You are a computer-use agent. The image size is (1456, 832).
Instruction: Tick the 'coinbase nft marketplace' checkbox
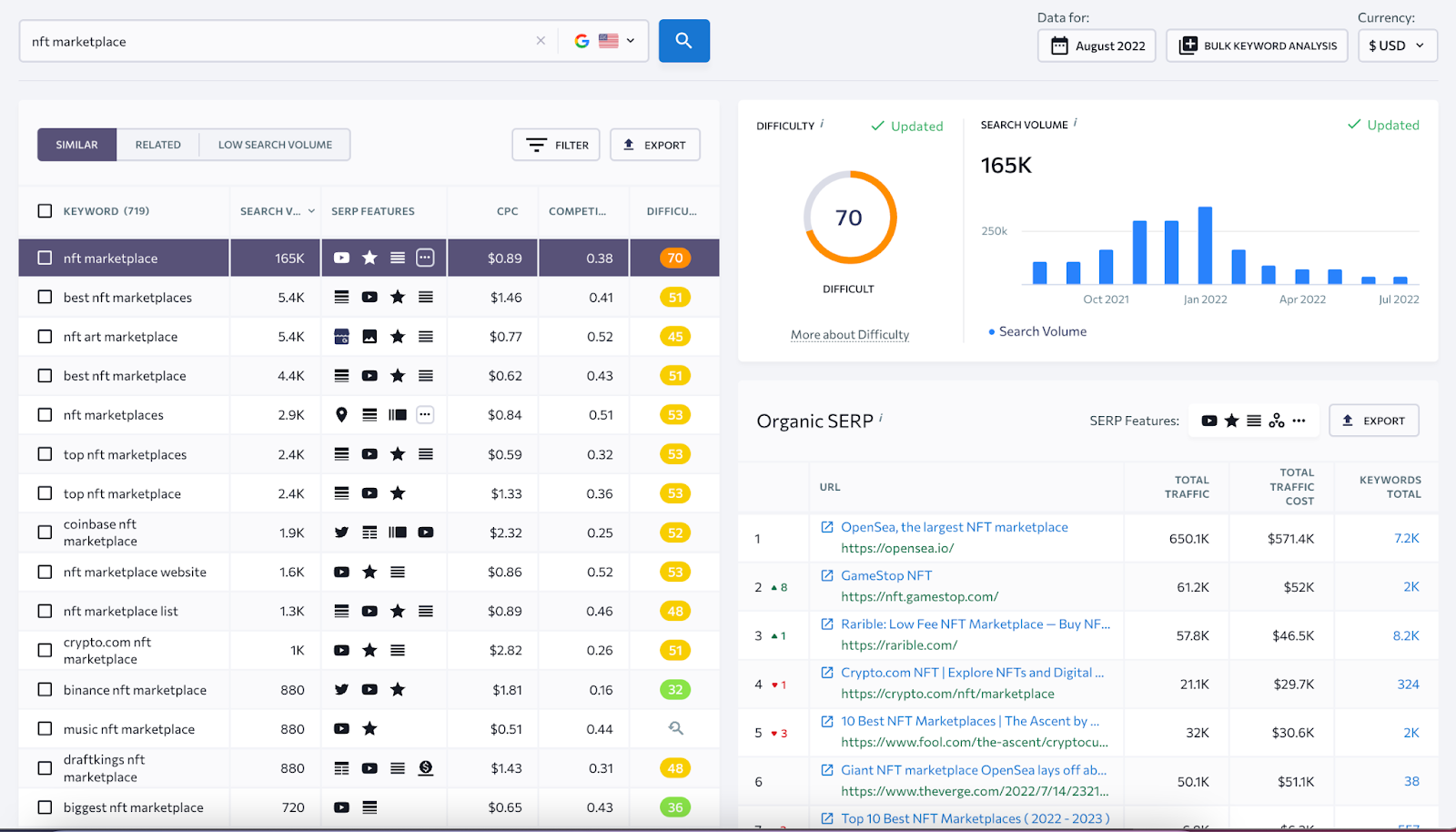[45, 532]
